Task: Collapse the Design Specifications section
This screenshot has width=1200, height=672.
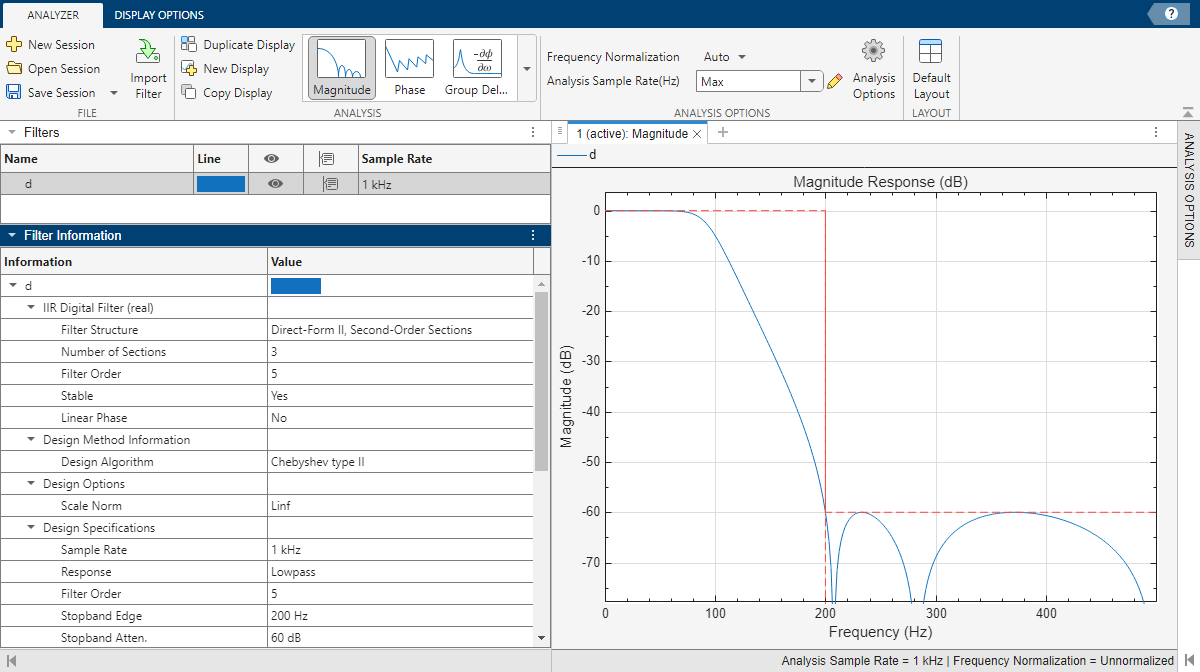Action: [31, 527]
